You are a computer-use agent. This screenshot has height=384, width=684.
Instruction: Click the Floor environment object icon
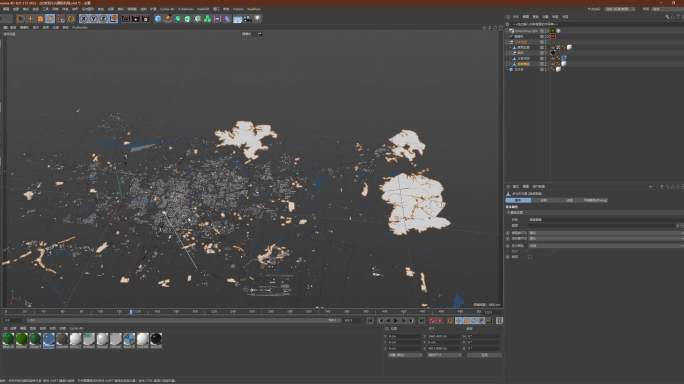coord(238,19)
